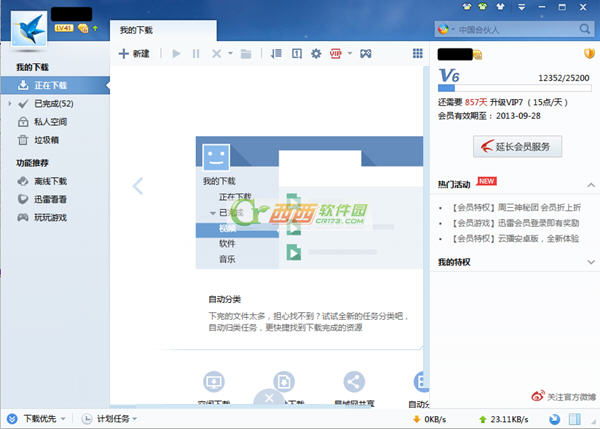
Task: Click the game controller toolbar icon
Action: pos(365,54)
